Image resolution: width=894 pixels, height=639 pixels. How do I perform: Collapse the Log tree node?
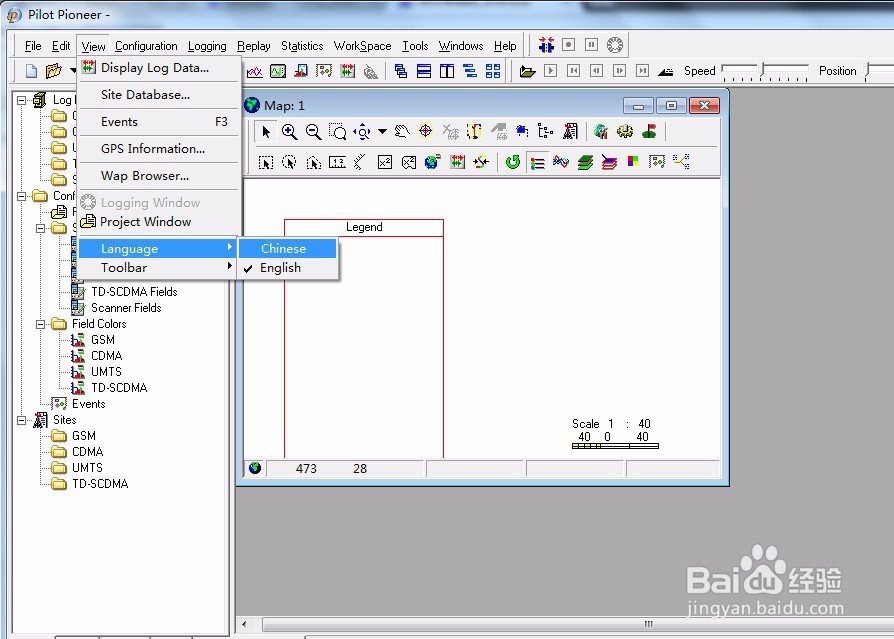coord(21,100)
